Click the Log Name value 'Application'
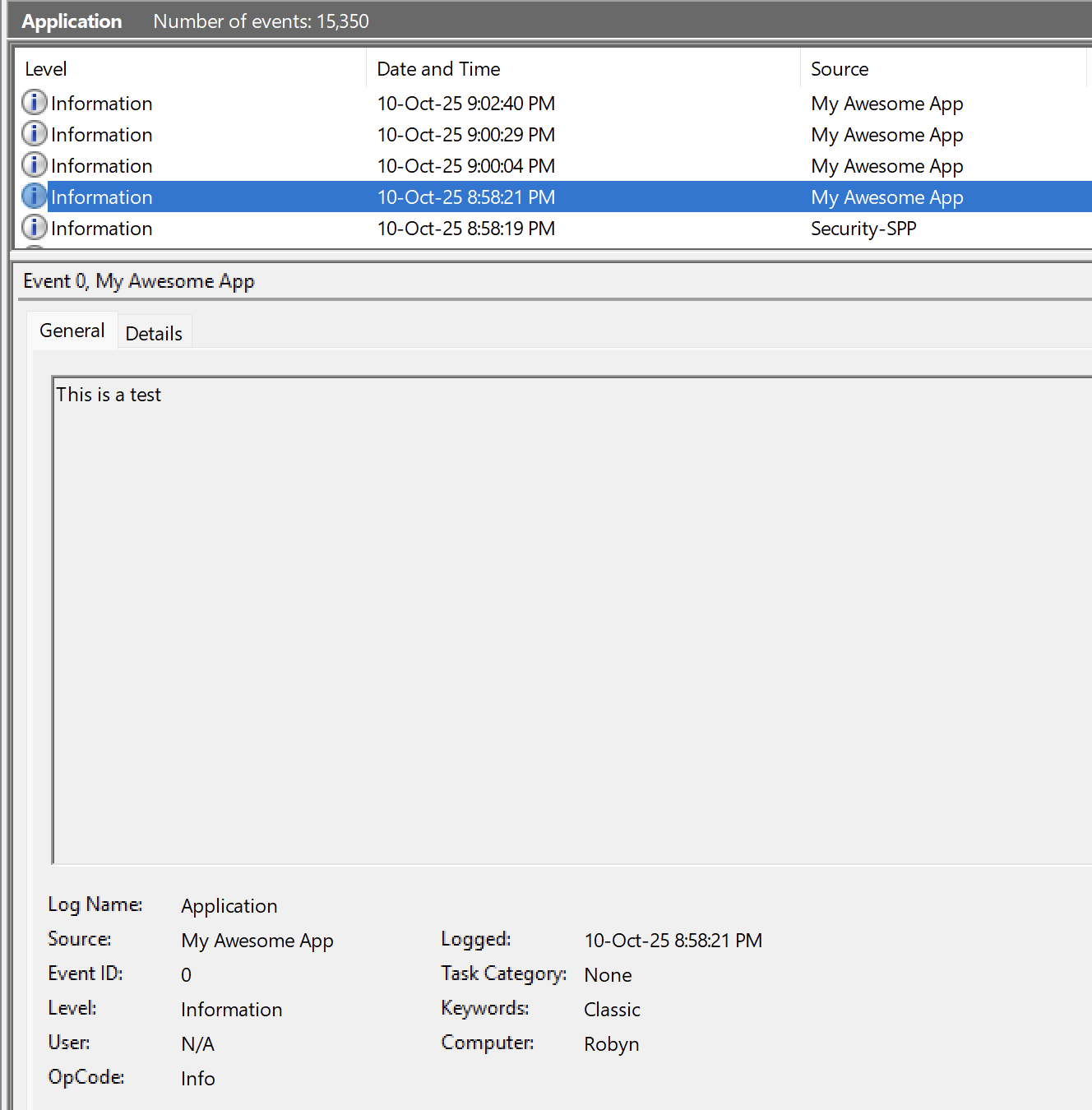The width and height of the screenshot is (1092, 1110). (x=229, y=906)
